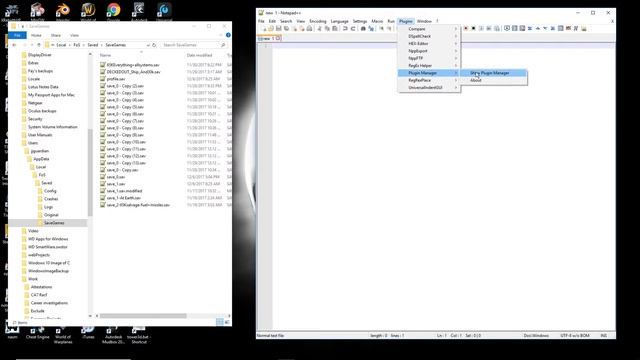Click the Find binoculars toolbar icon
The height and width of the screenshot is (360, 640).
click(x=363, y=29)
